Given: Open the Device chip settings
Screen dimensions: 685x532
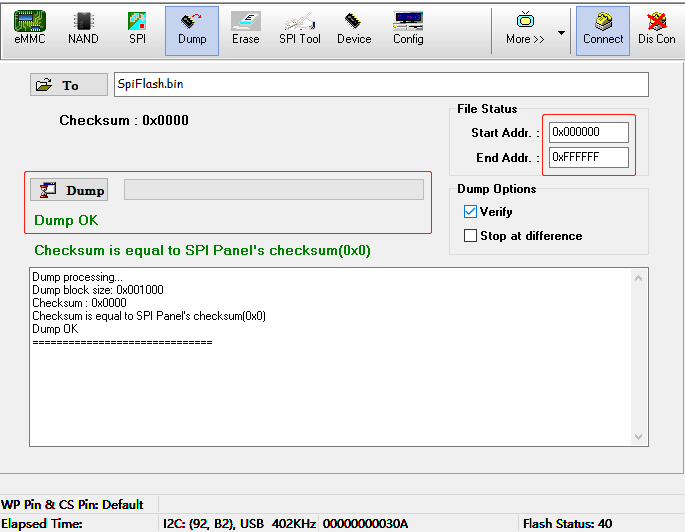Looking at the screenshot, I should click(354, 29).
